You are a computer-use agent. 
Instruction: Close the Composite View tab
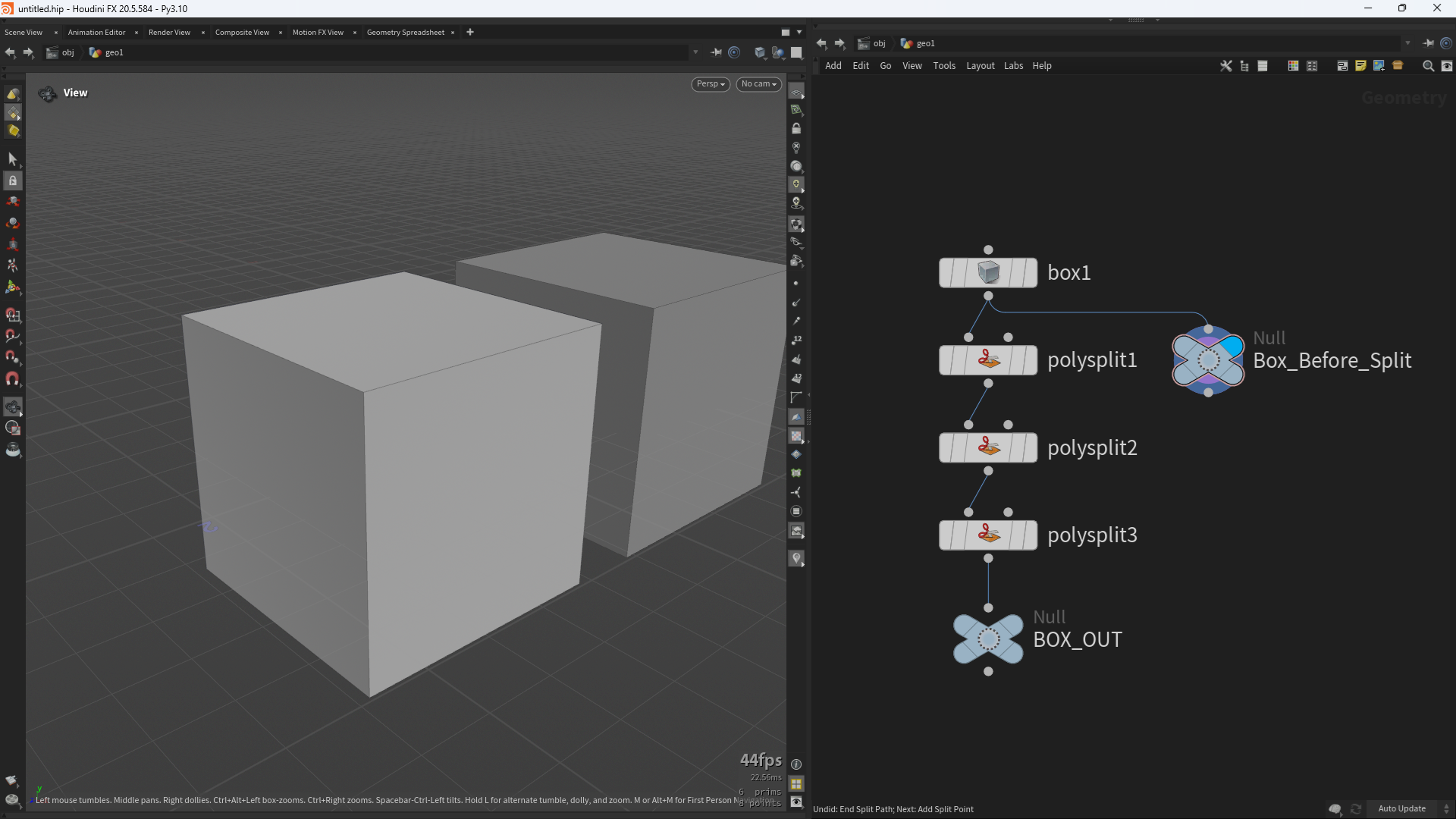click(x=281, y=32)
